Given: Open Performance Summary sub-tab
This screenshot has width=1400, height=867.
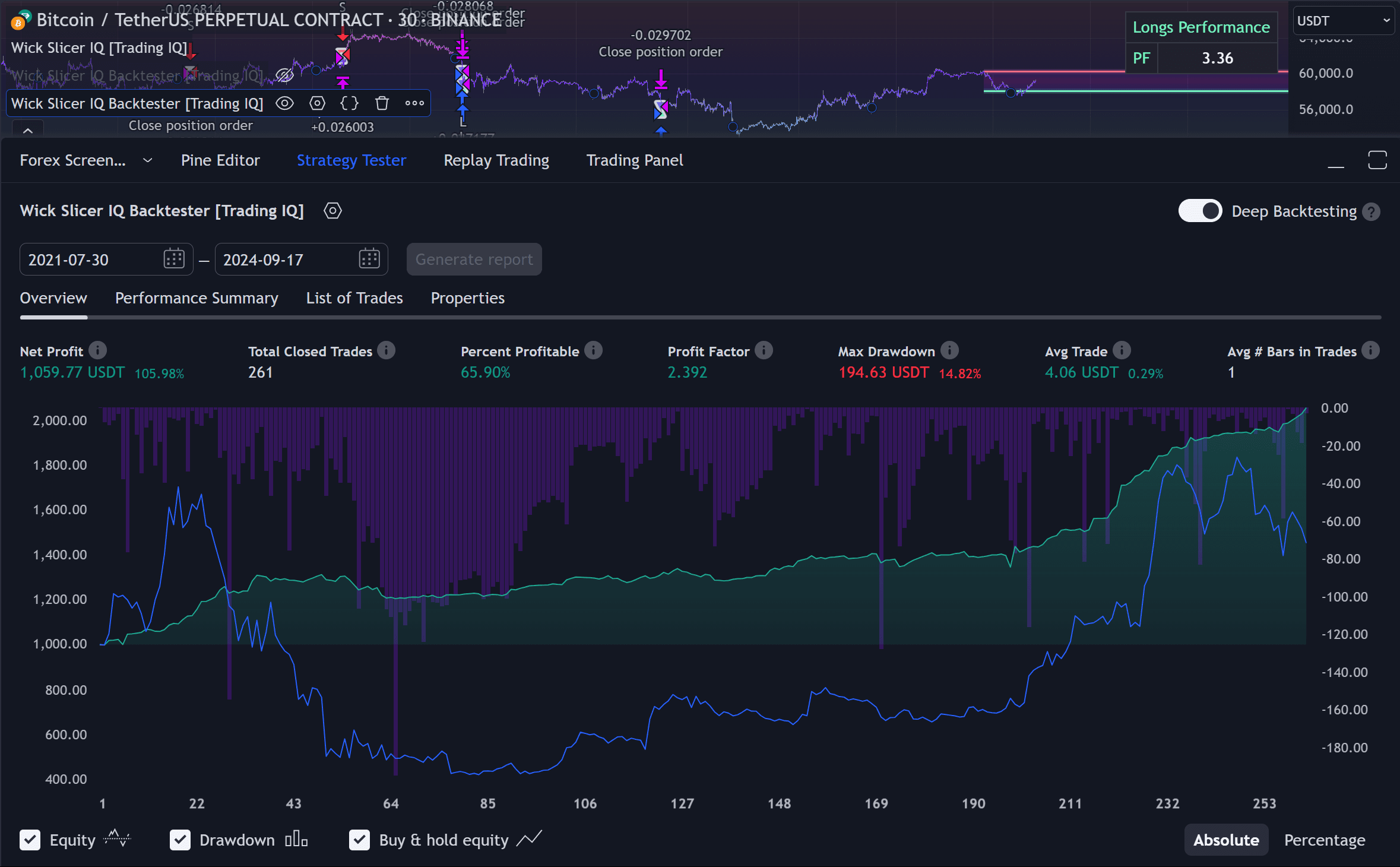Looking at the screenshot, I should 197,298.
